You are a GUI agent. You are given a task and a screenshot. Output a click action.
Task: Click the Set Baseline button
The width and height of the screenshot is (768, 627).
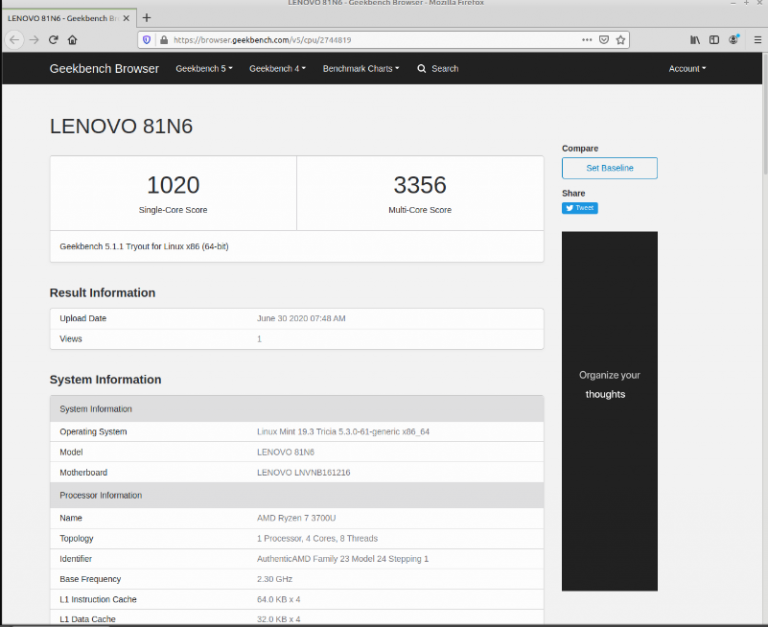click(x=609, y=168)
